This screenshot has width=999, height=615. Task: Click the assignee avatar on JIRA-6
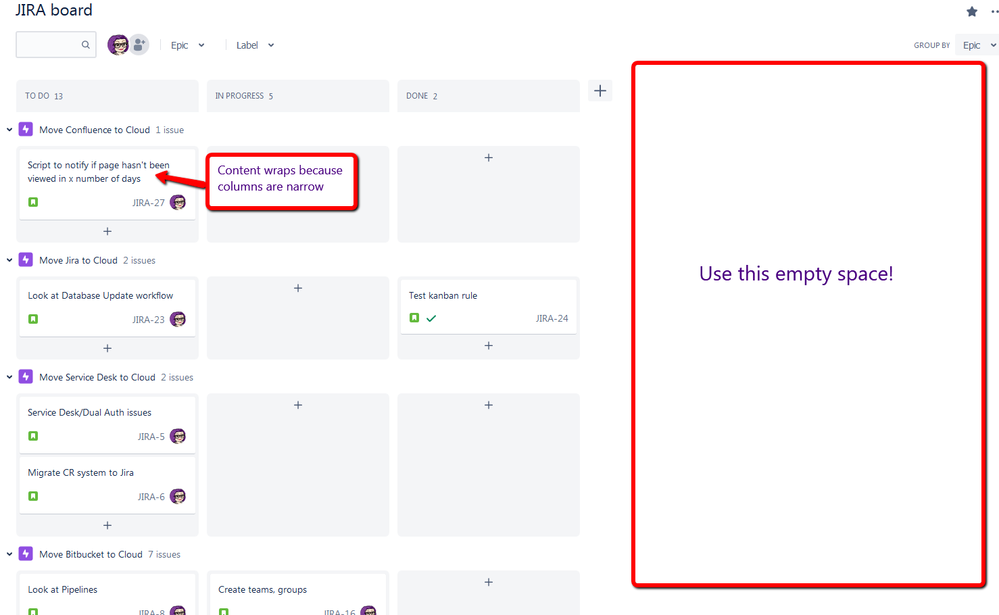point(178,496)
